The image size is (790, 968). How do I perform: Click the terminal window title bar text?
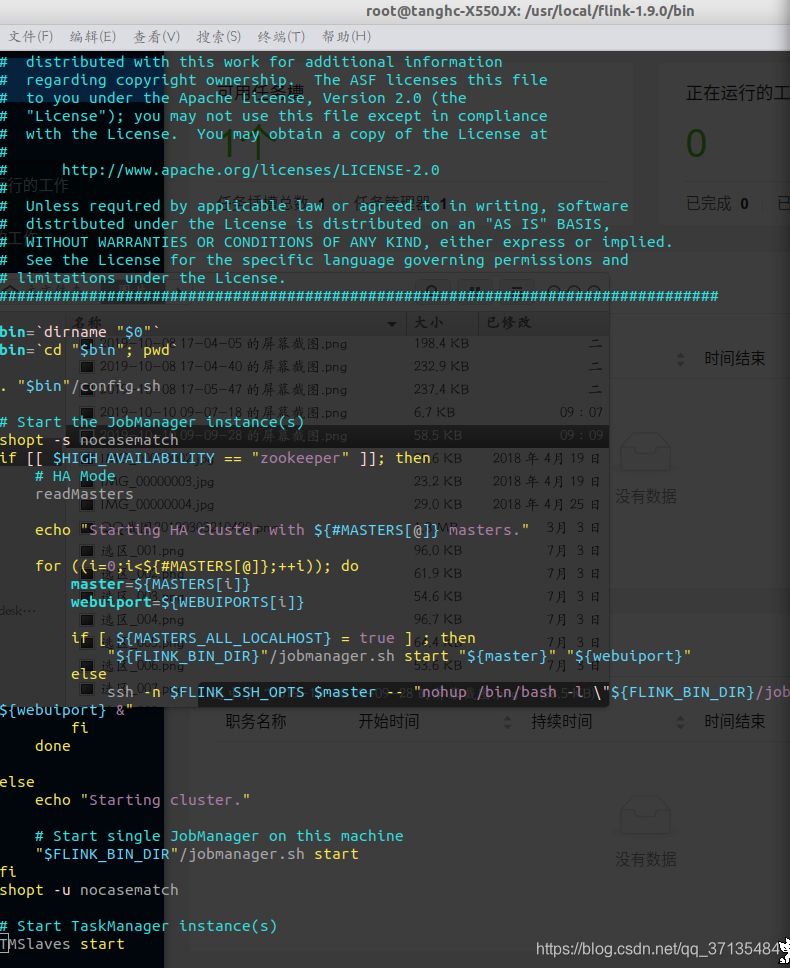(530, 11)
